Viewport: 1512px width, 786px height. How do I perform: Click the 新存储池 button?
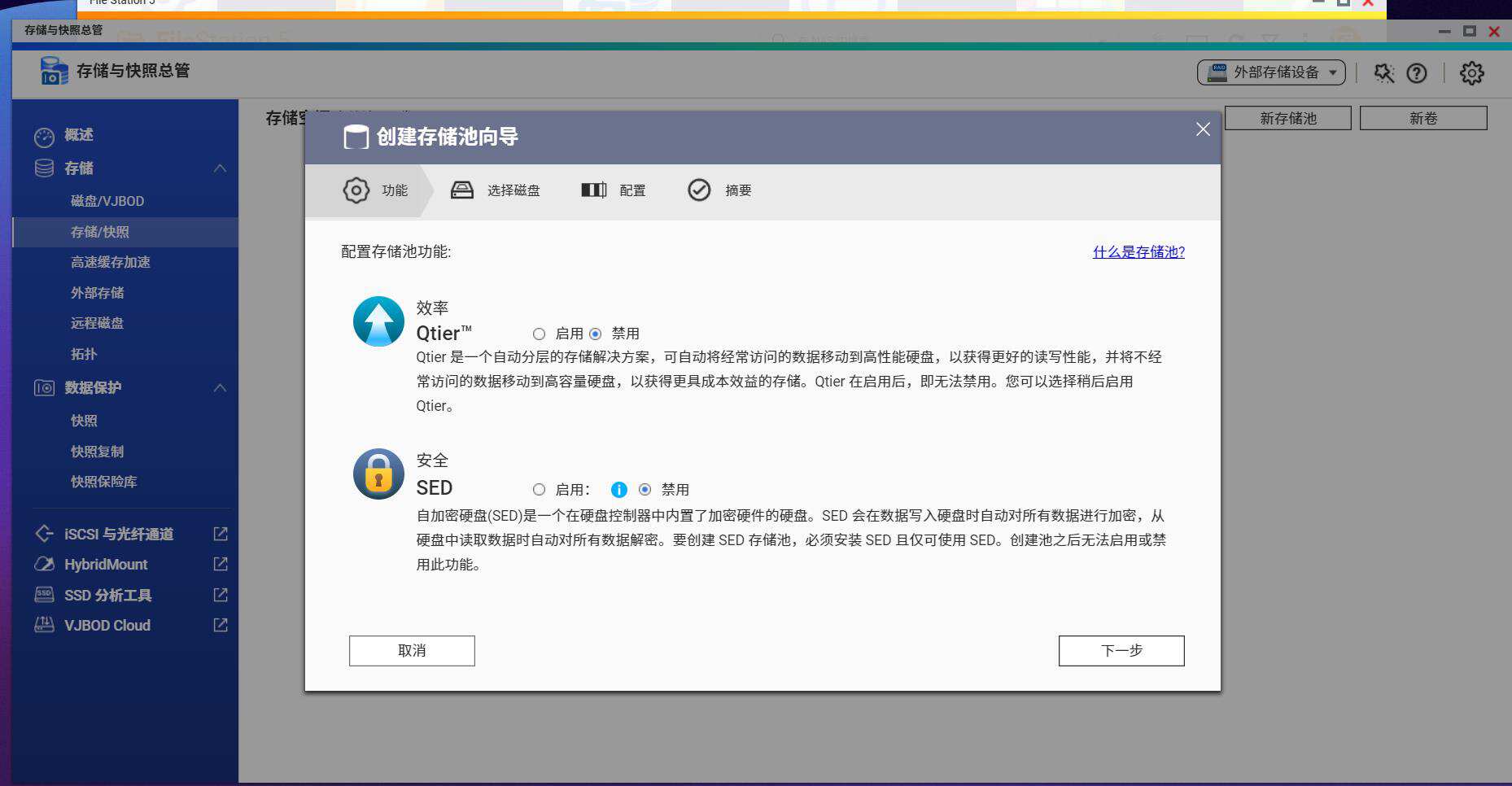[x=1288, y=119]
